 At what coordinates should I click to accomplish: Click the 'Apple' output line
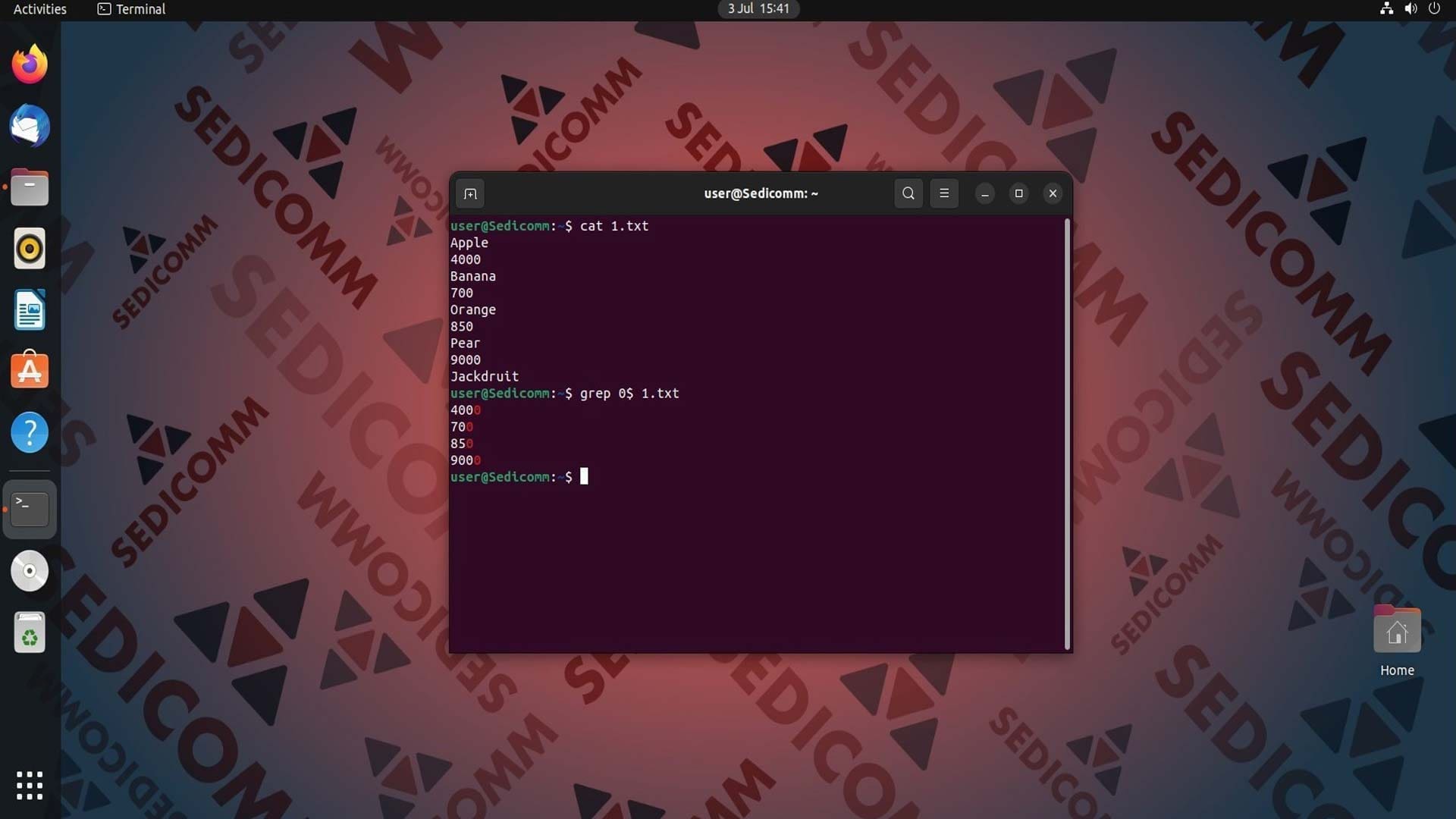(x=469, y=243)
